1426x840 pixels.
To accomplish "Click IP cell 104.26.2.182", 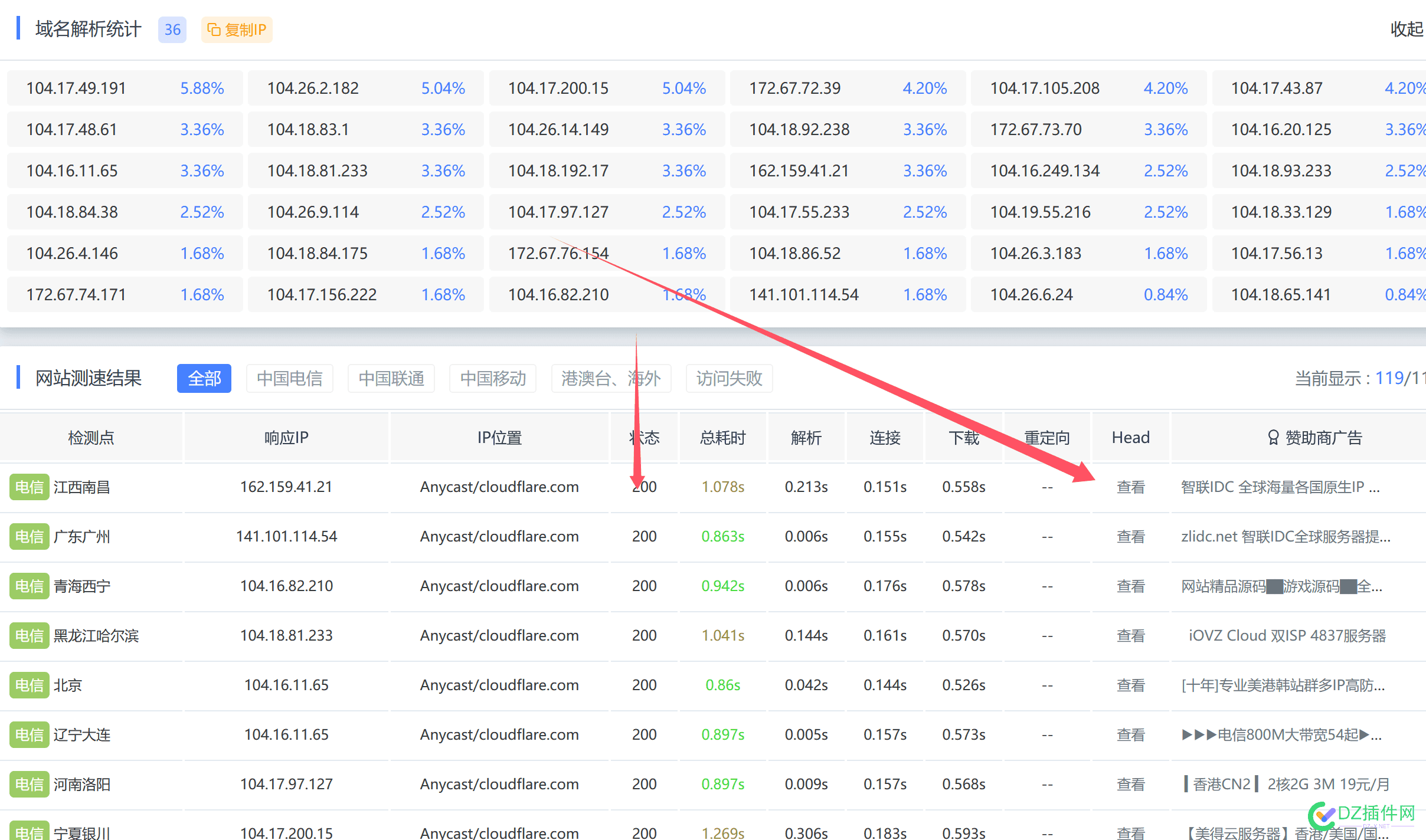I will click(x=366, y=88).
